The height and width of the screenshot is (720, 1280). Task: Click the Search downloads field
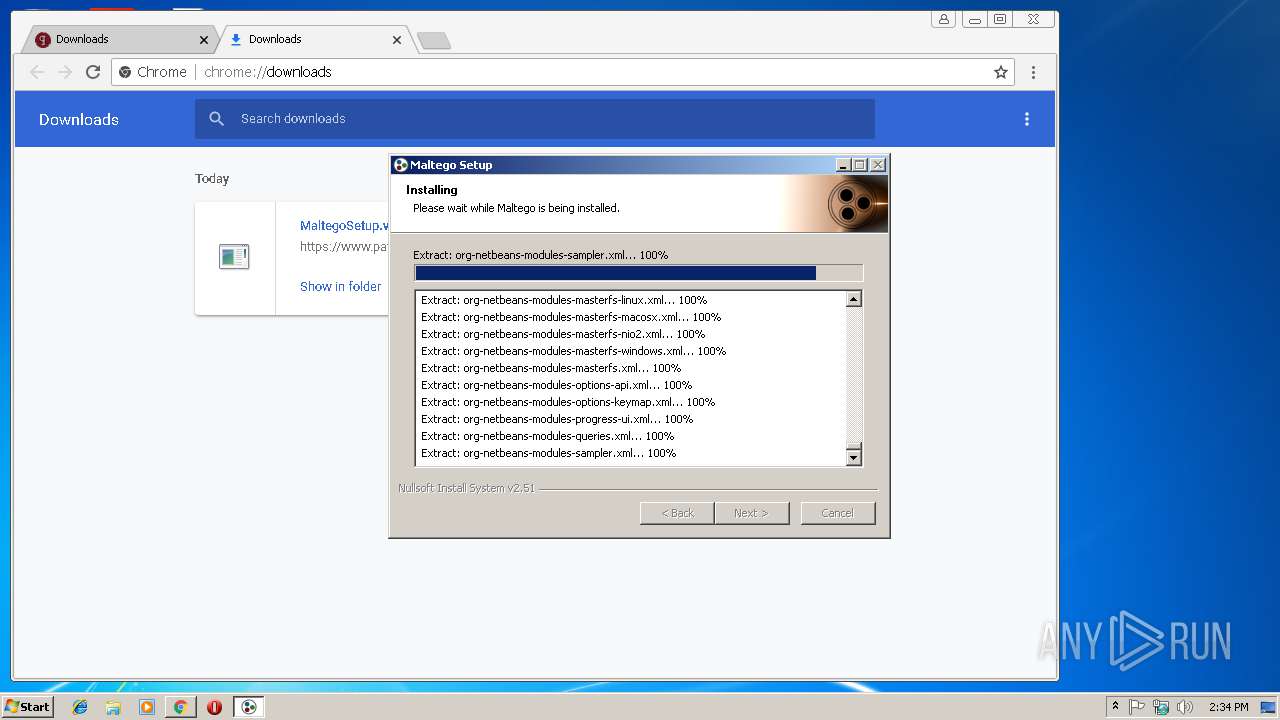[535, 119]
